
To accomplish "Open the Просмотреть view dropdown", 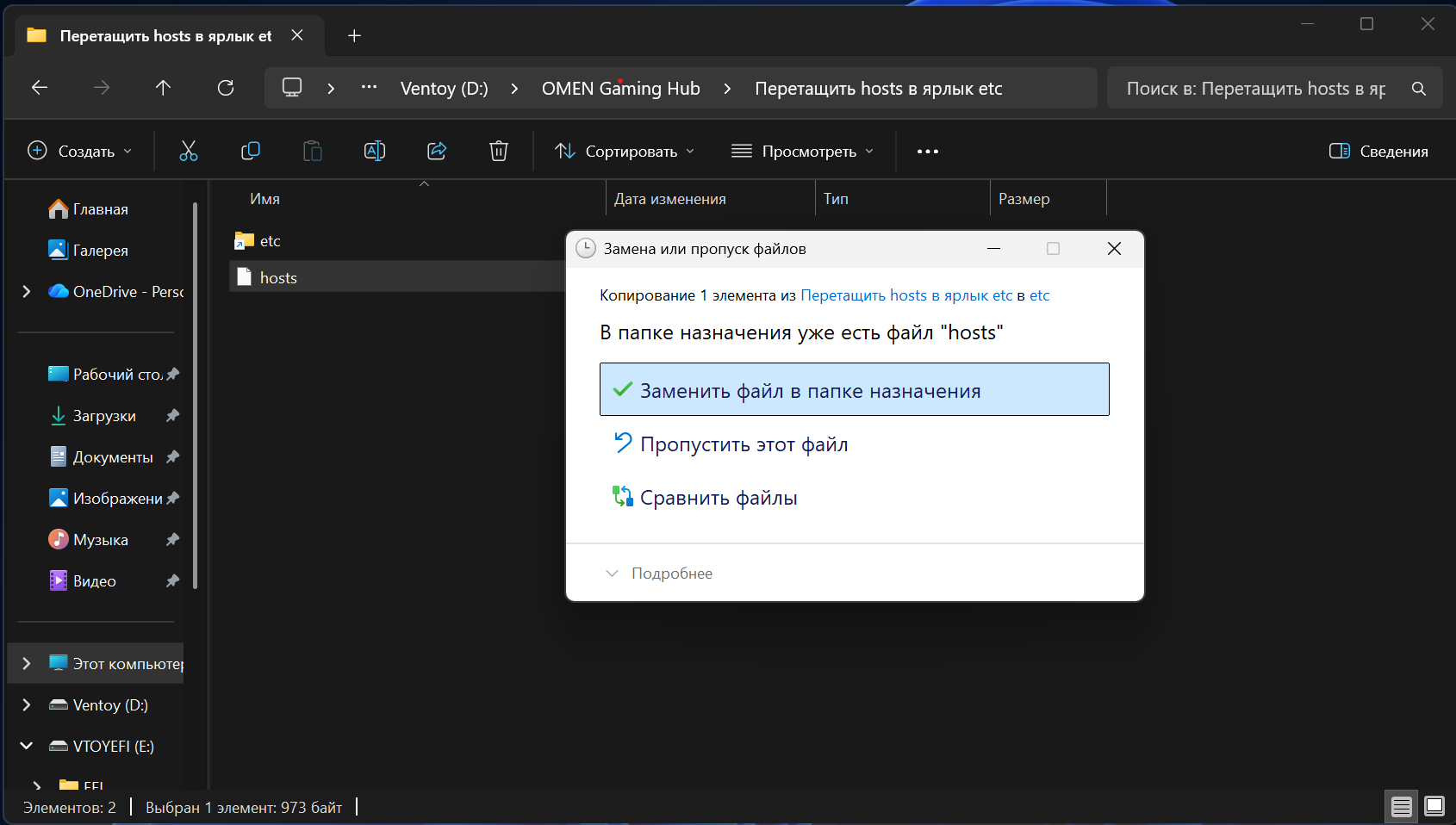I will pos(802,152).
